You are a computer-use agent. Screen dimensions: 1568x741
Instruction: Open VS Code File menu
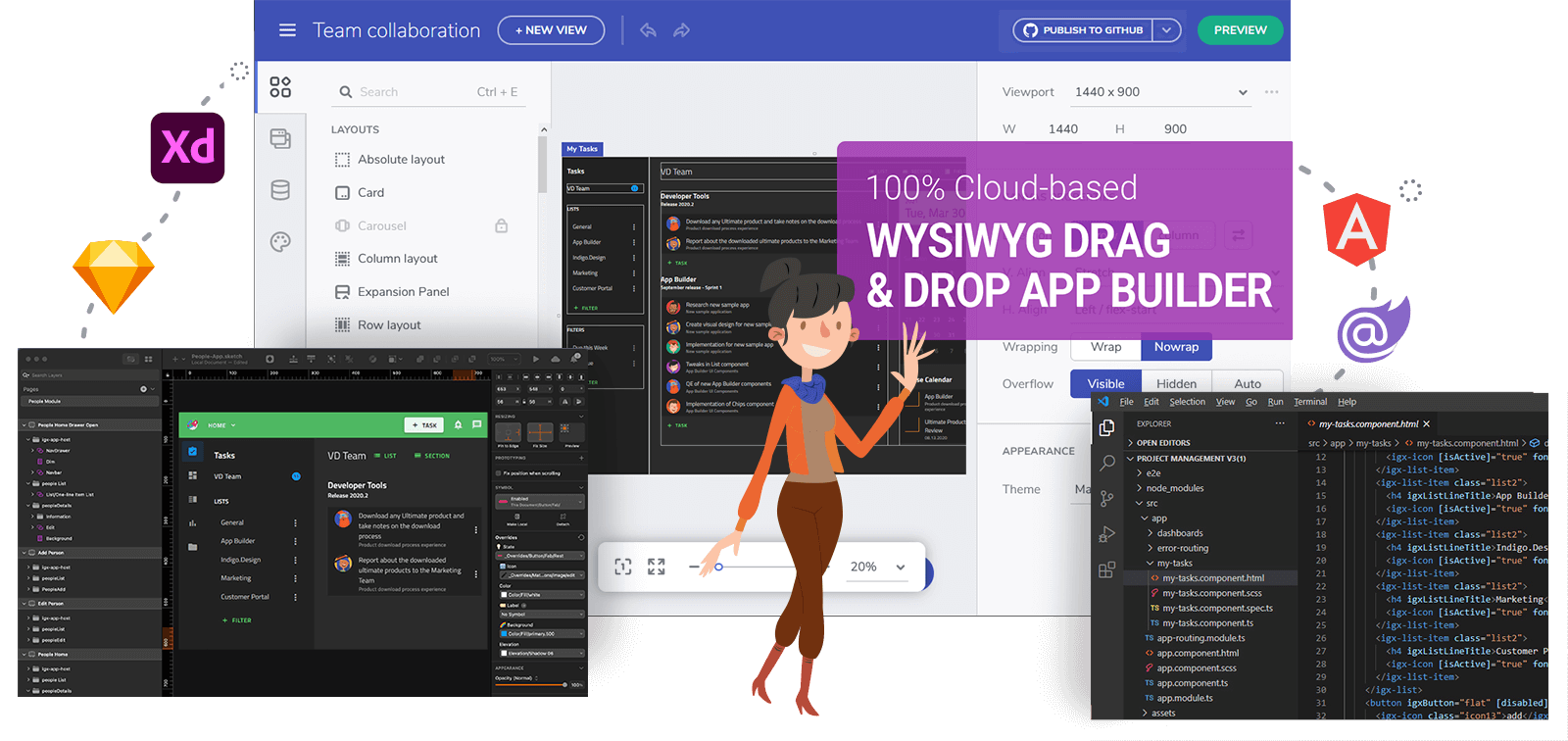pyautogui.click(x=1126, y=402)
